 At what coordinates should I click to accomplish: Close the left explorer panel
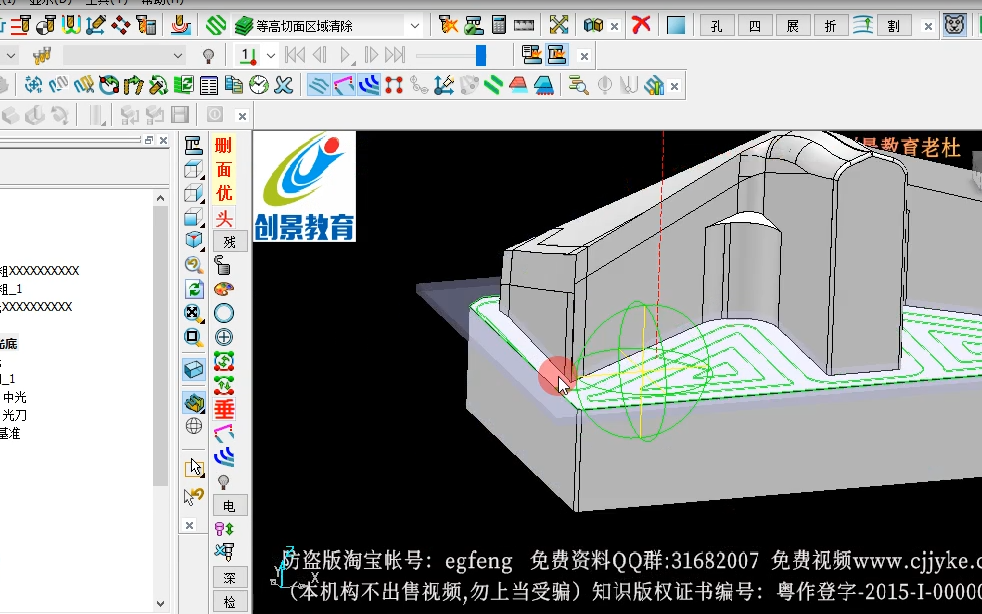coord(163,140)
